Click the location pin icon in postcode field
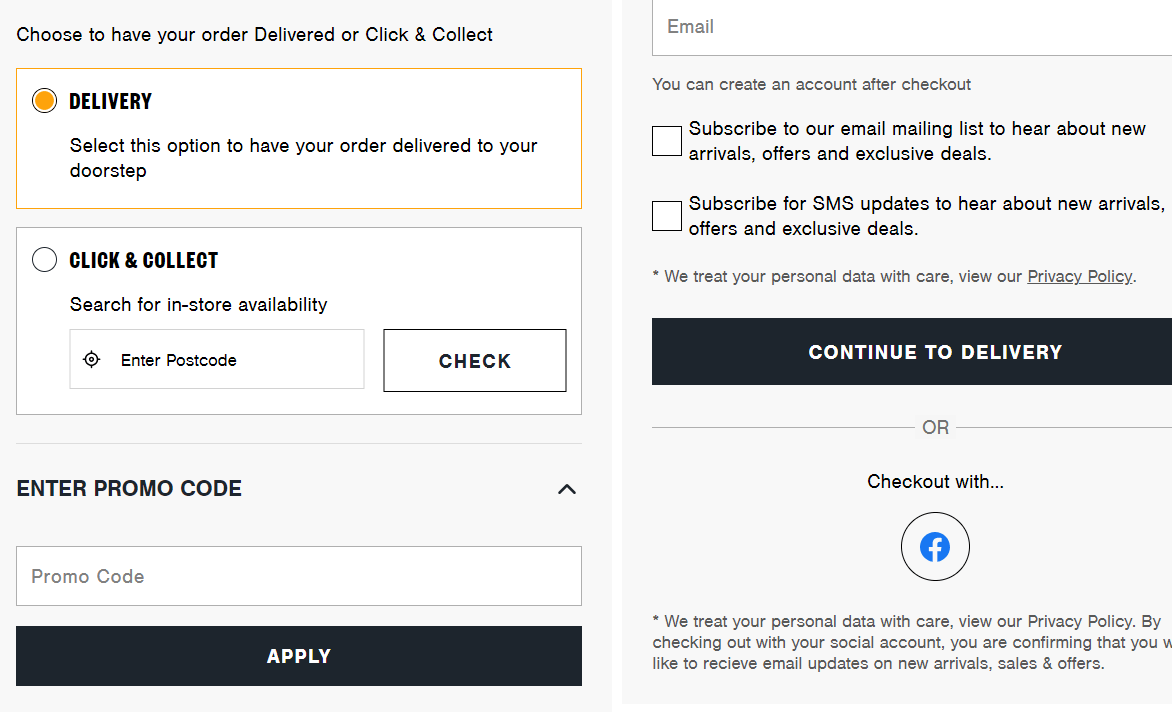Image resolution: width=1172 pixels, height=712 pixels. click(91, 358)
